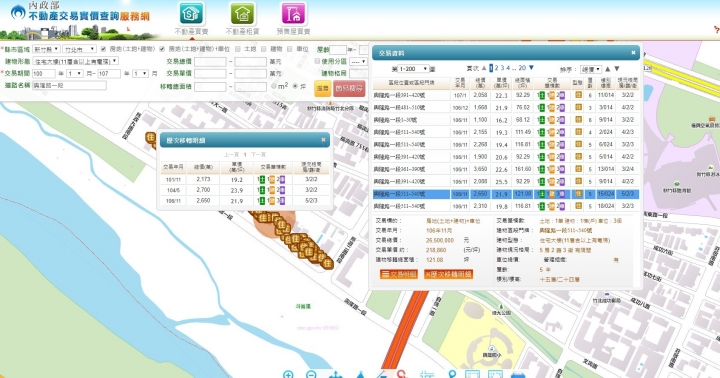
Task: Toggle 房地(土地+建物)+車位 checkbox
Action: [x=162, y=49]
